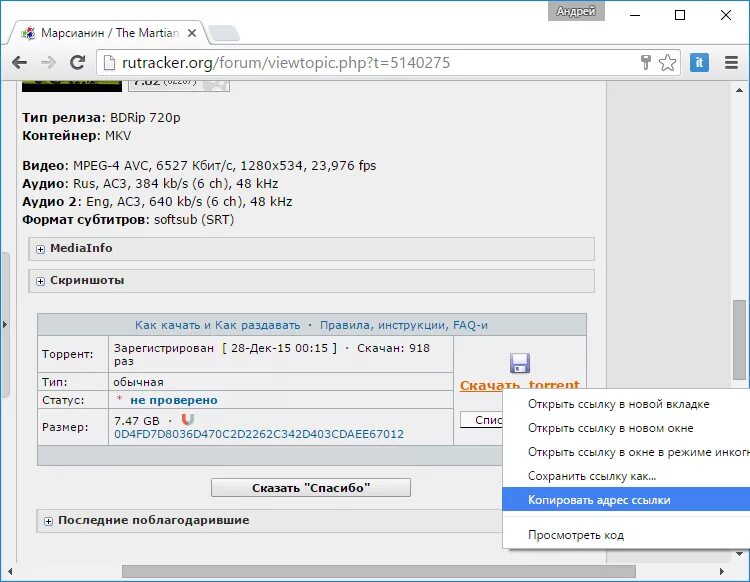Screen dimensions: 750x582
Task: Open the Как раздавать link
Action: (x=257, y=325)
